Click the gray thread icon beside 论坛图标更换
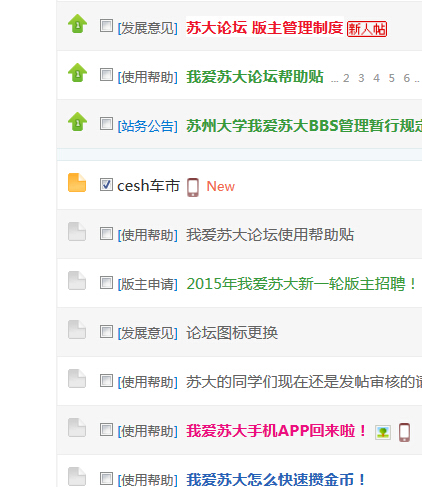Screen dimensions: 422x487 coord(77,330)
